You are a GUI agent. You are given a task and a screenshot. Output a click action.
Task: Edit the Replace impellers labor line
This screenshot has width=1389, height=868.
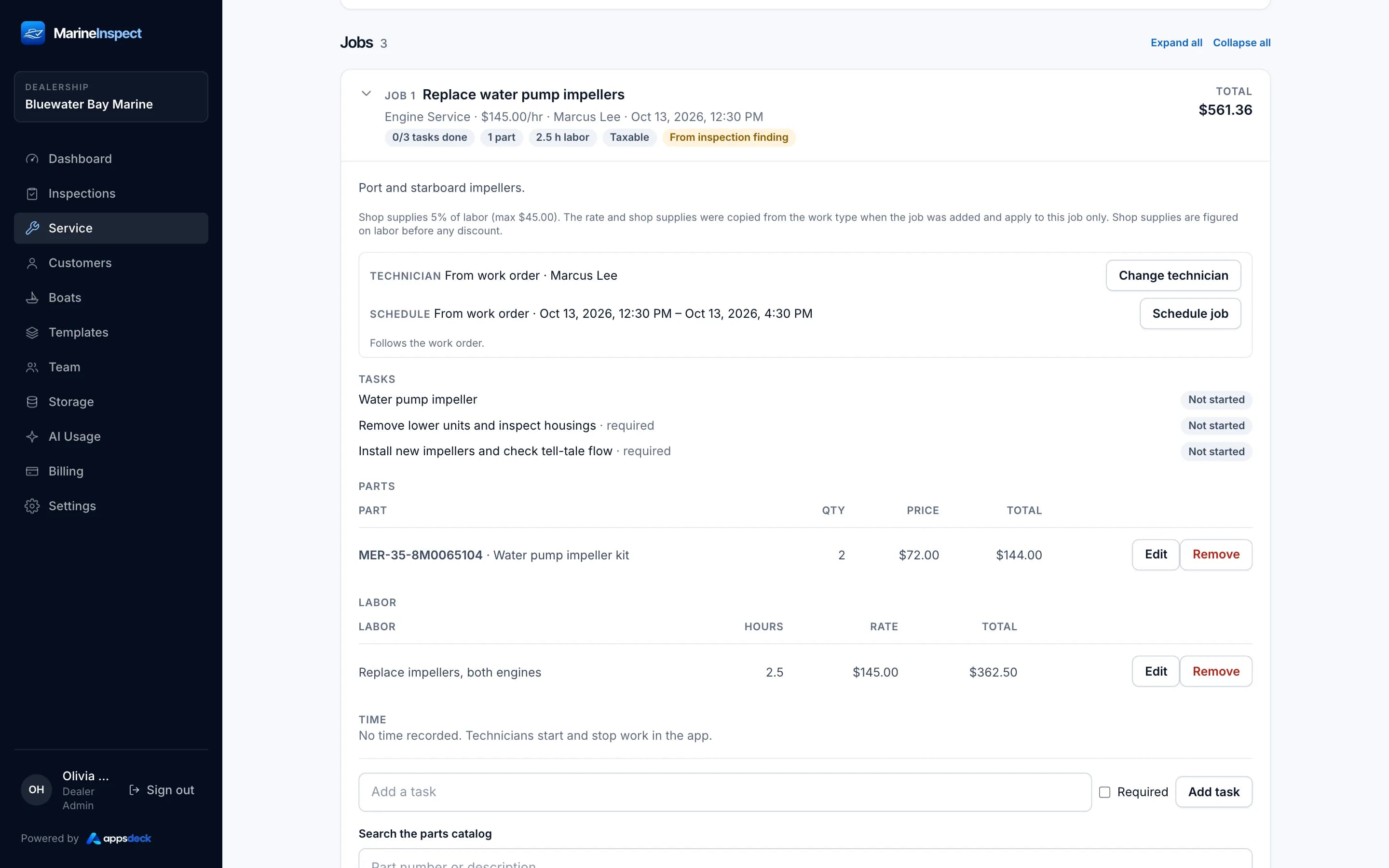point(1156,671)
